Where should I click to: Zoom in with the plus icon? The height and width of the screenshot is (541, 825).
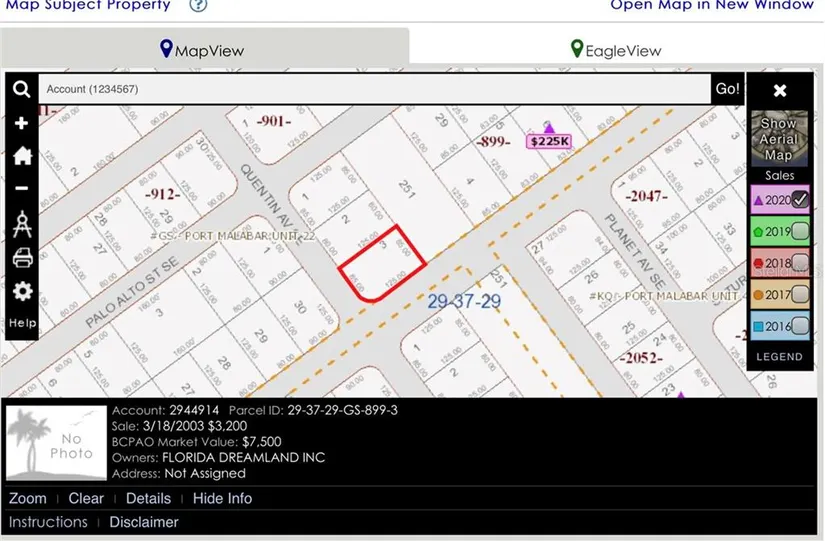pyautogui.click(x=21, y=123)
